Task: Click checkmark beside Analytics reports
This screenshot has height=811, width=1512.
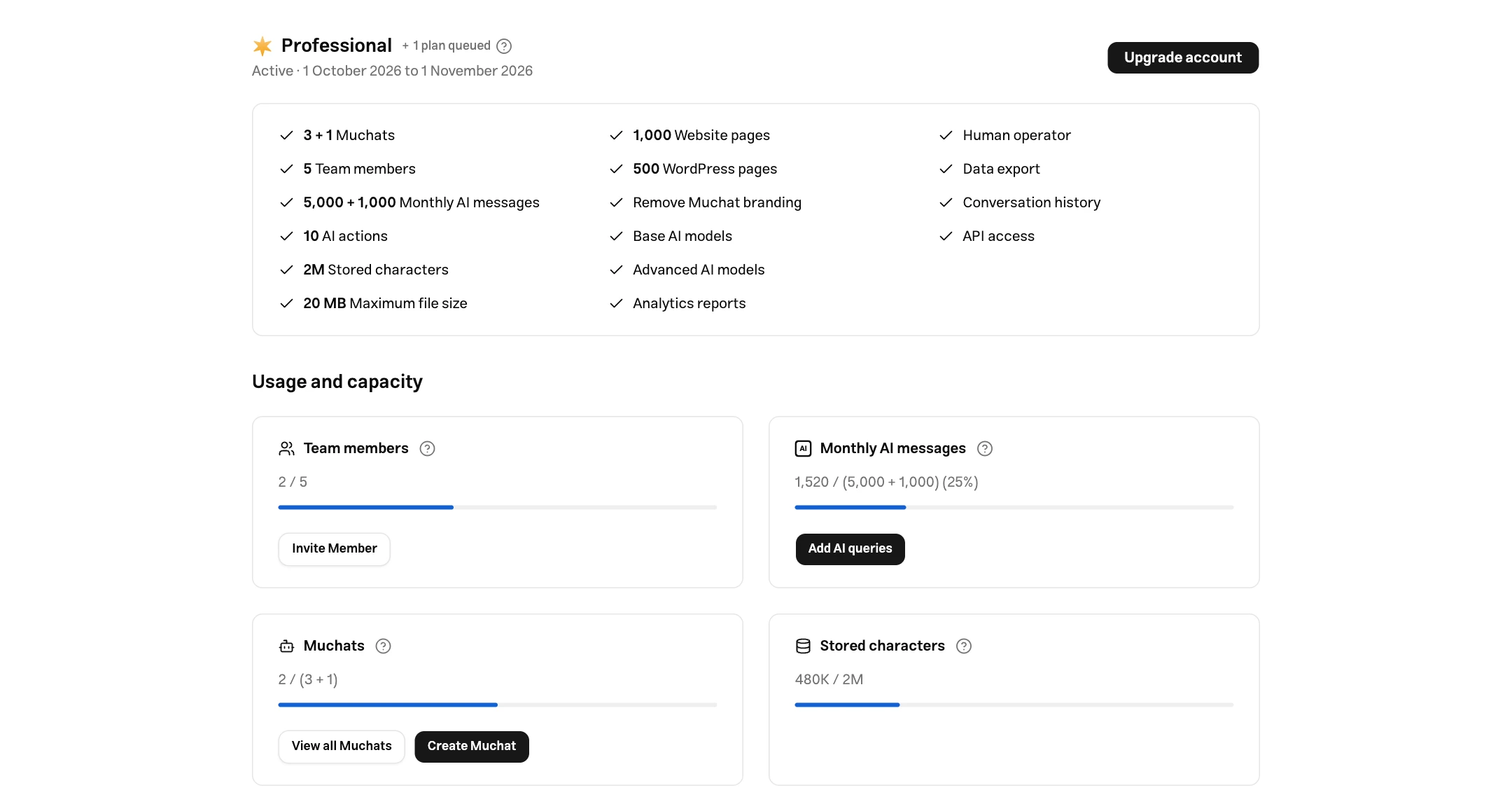Action: coord(616,304)
